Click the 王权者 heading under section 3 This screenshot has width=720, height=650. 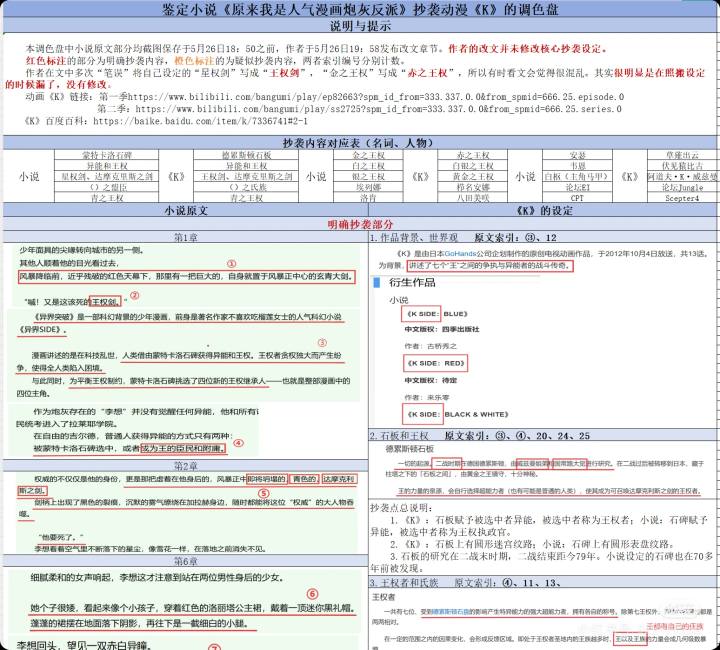click(383, 597)
